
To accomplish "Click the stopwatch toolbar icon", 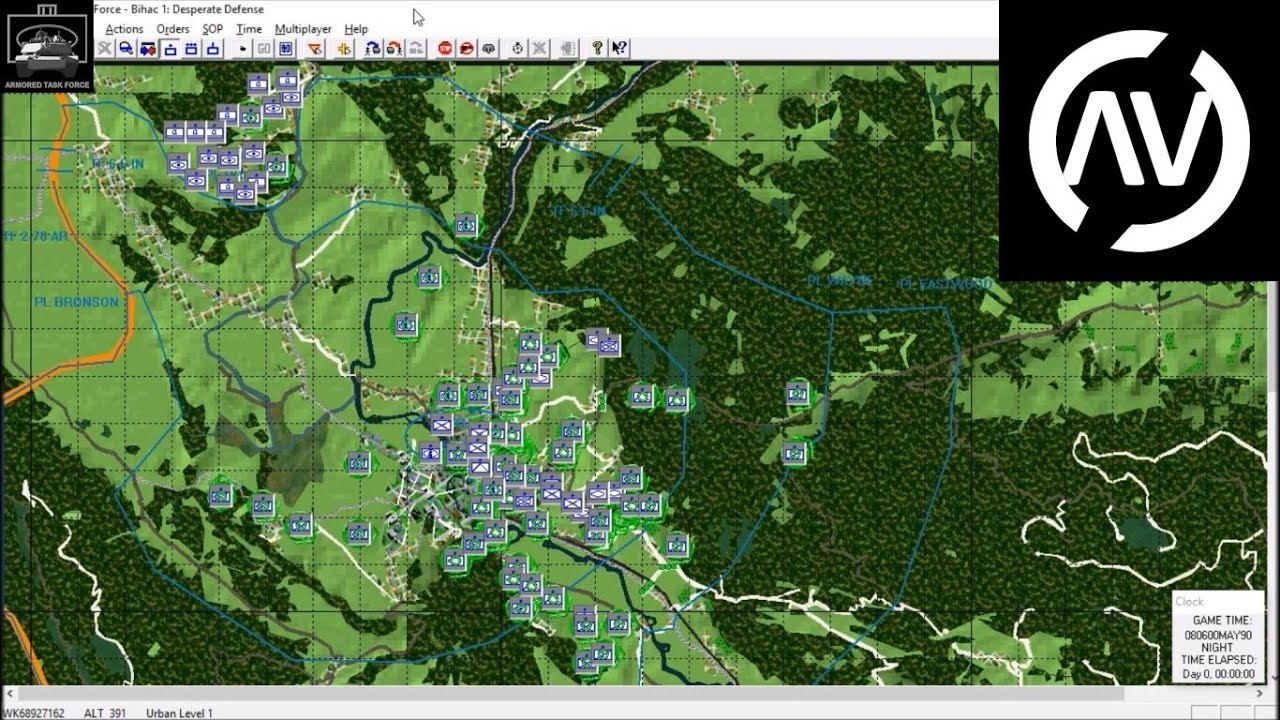I will pyautogui.click(x=518, y=48).
